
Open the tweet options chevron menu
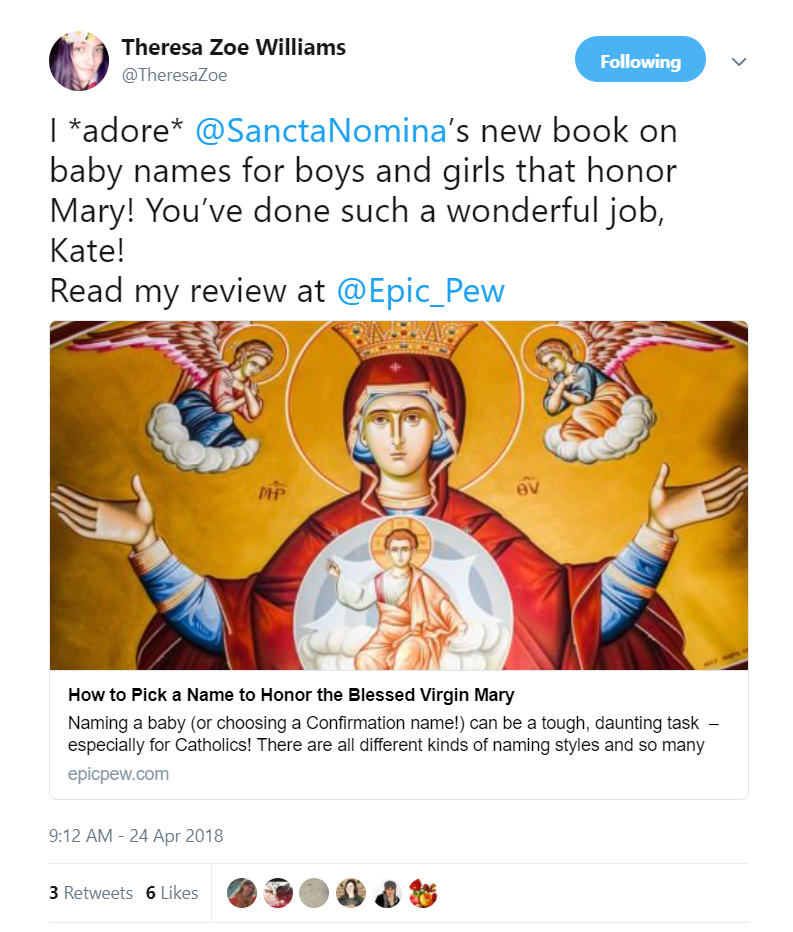point(739,62)
